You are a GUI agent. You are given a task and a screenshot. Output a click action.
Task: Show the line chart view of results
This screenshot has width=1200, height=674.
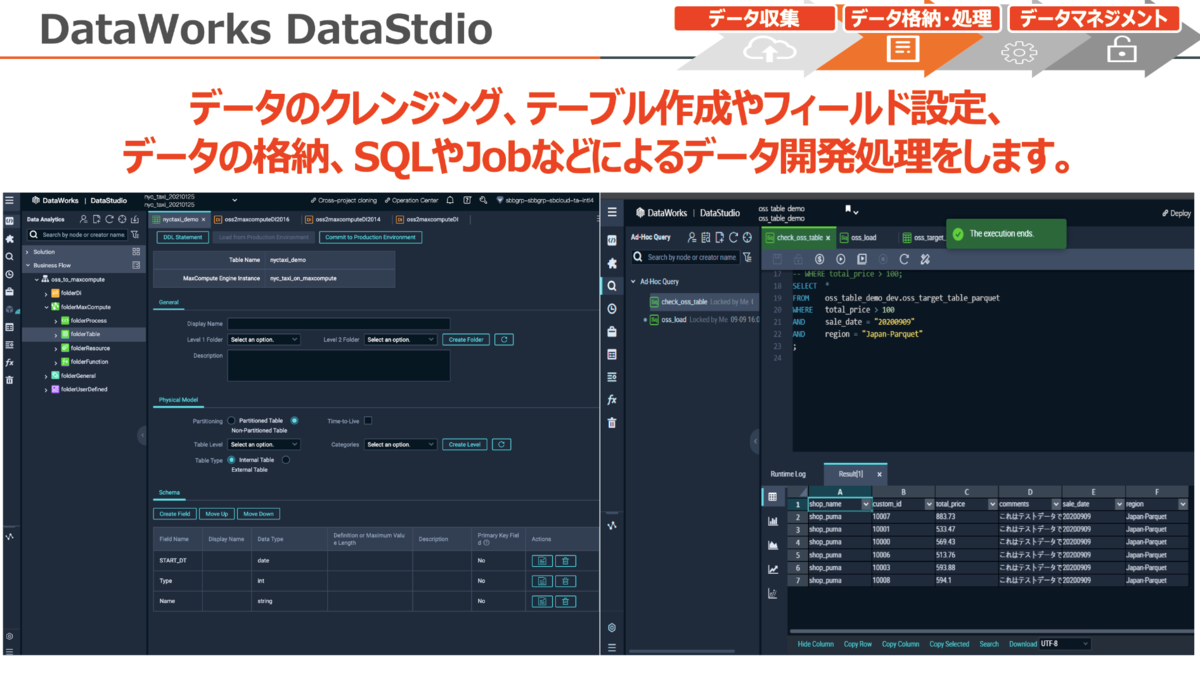pos(773,569)
